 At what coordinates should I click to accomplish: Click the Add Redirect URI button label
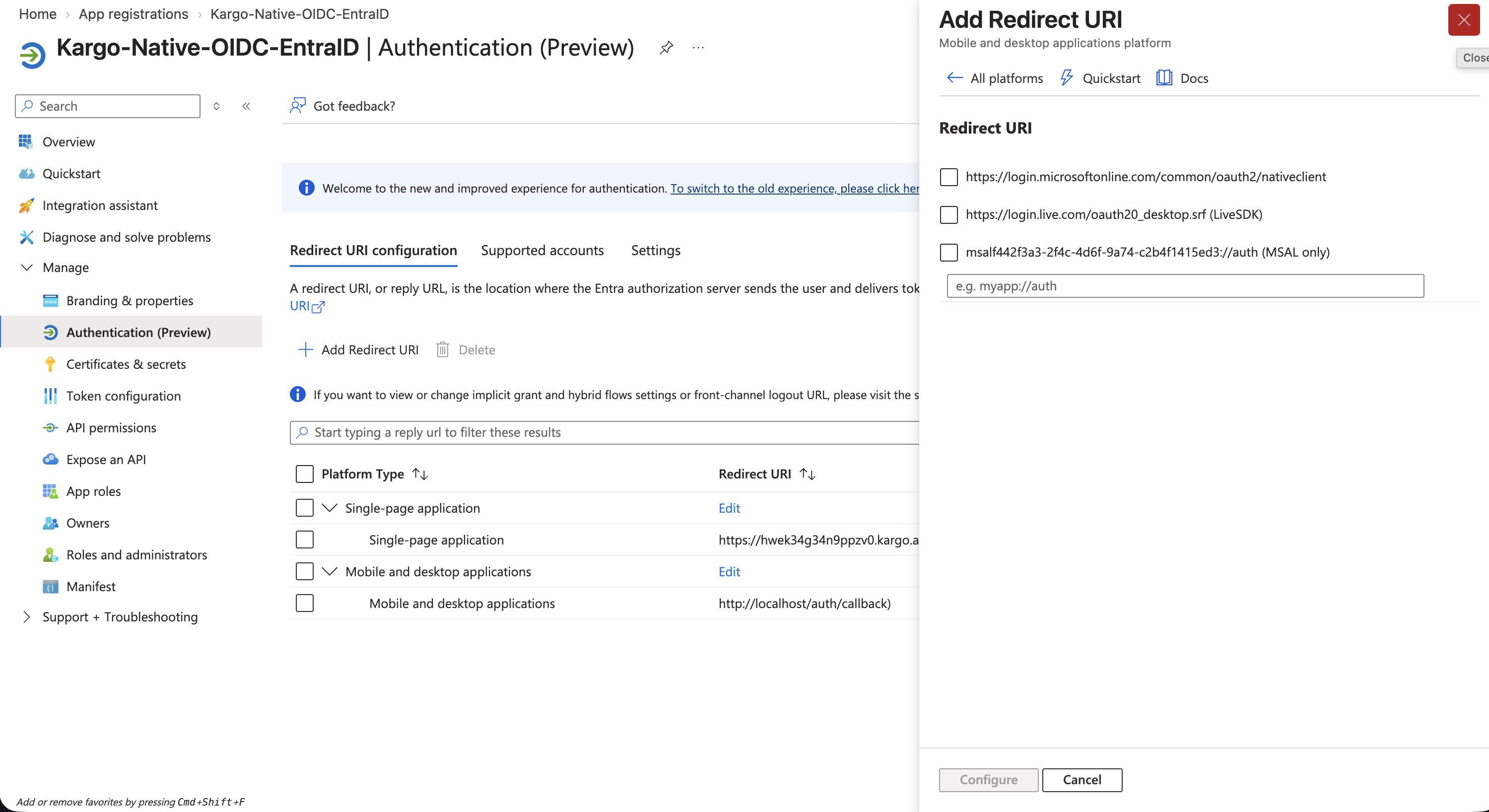pos(370,349)
